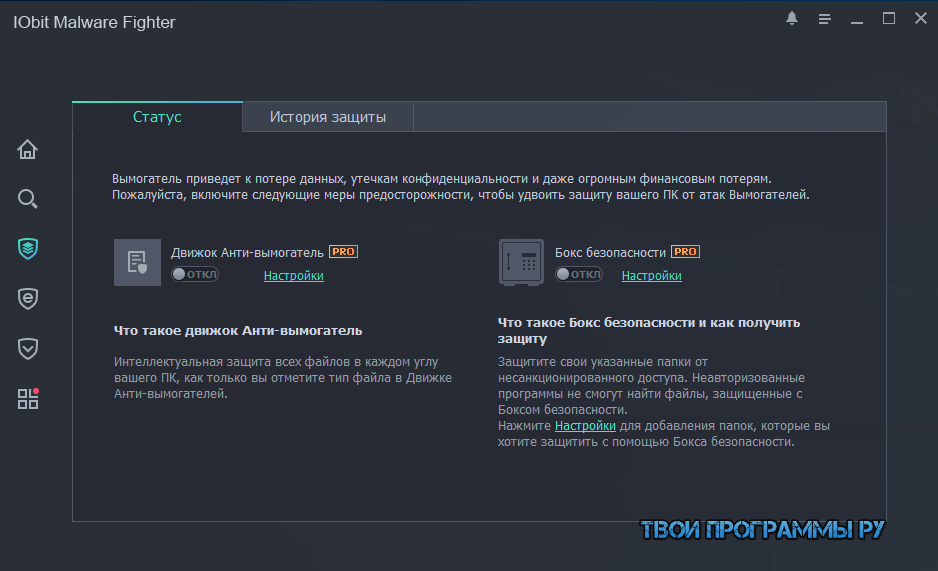Maximize the IObit Malware Fighter window
The width and height of the screenshot is (938, 571).
coord(889,19)
